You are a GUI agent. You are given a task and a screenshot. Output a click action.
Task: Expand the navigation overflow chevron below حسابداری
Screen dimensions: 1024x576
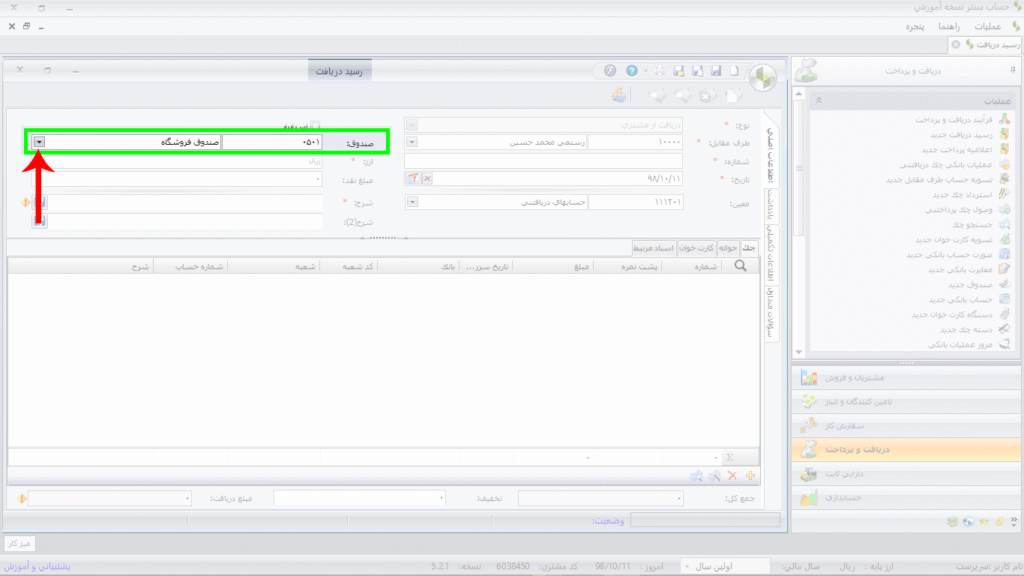[1014, 520]
